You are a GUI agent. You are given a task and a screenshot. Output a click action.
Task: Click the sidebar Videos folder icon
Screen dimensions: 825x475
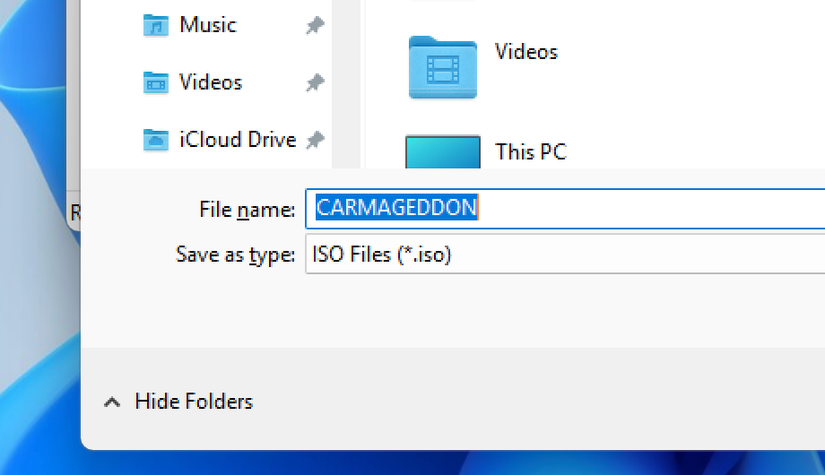click(x=155, y=82)
